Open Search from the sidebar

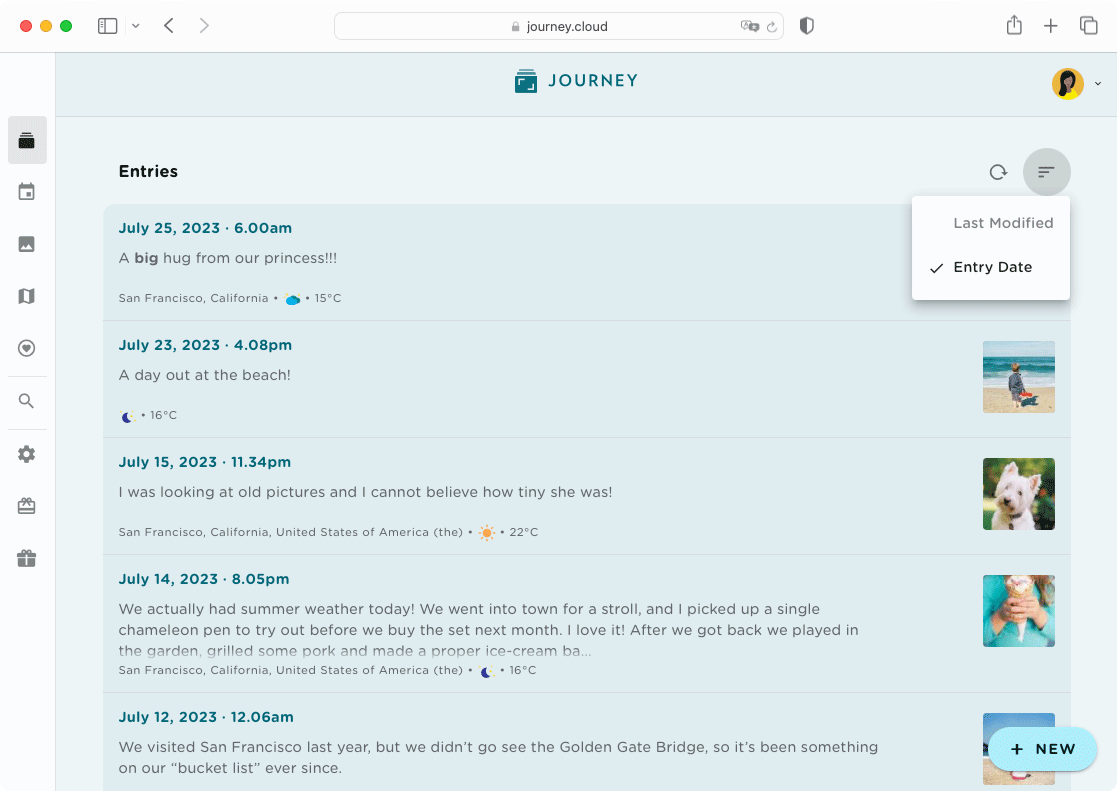click(27, 402)
